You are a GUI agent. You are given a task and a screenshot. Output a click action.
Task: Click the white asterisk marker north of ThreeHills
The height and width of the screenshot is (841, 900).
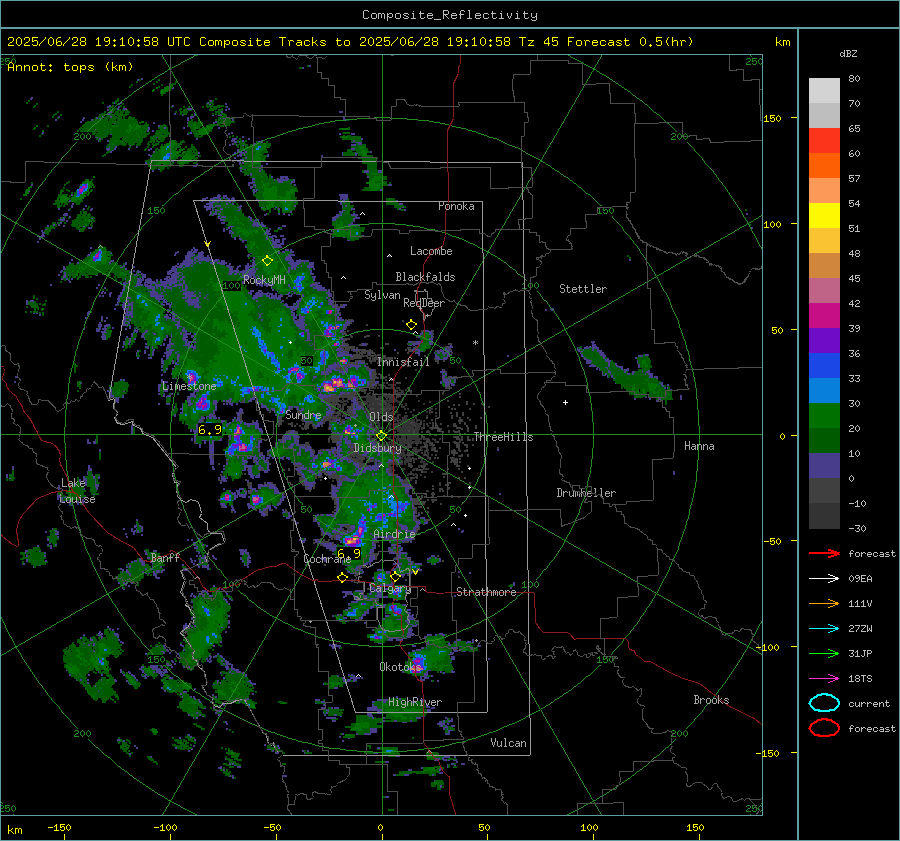[x=475, y=343]
